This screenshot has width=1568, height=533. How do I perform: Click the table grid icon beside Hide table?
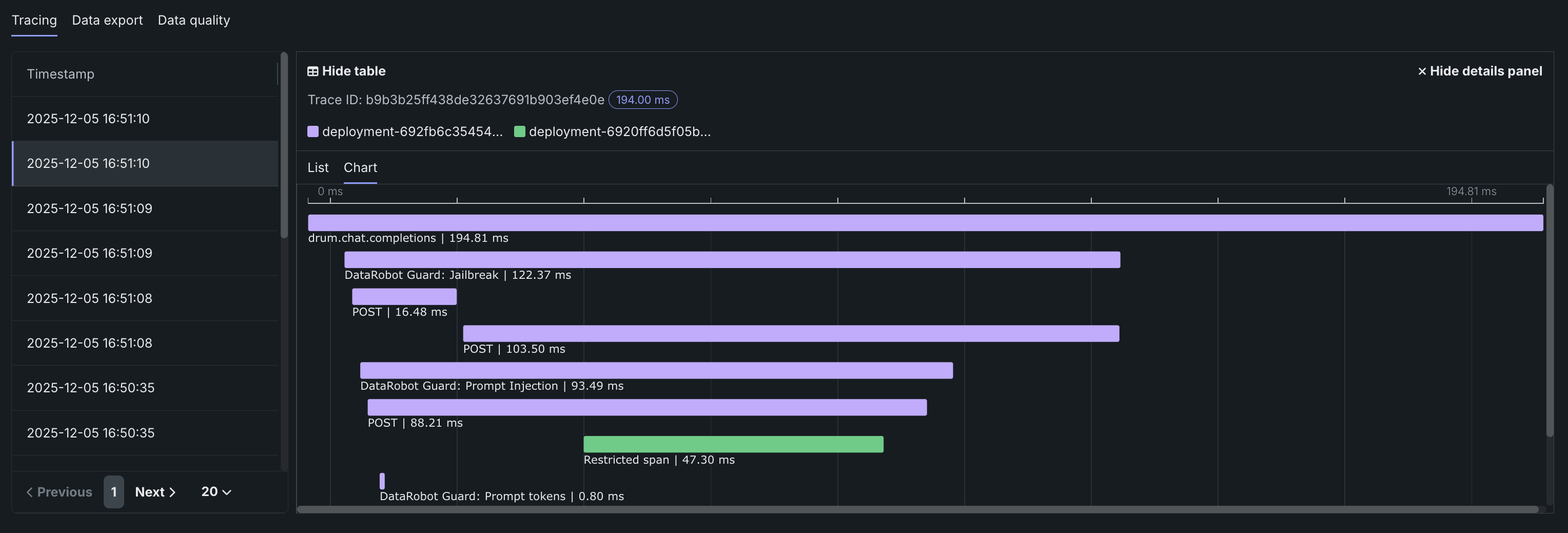coord(312,71)
